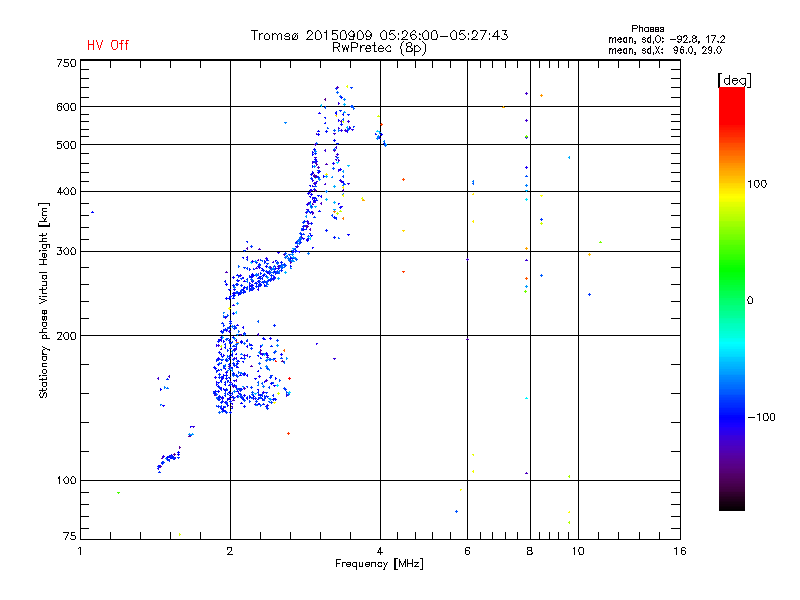Click the 'Phases' statistics header
This screenshot has height=600, width=800.
(647, 29)
